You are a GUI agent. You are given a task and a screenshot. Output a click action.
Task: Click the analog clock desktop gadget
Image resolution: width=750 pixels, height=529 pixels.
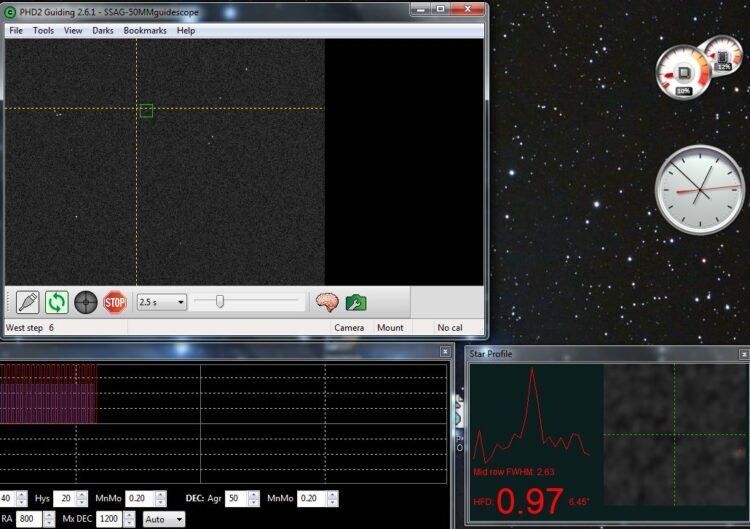[700, 190]
